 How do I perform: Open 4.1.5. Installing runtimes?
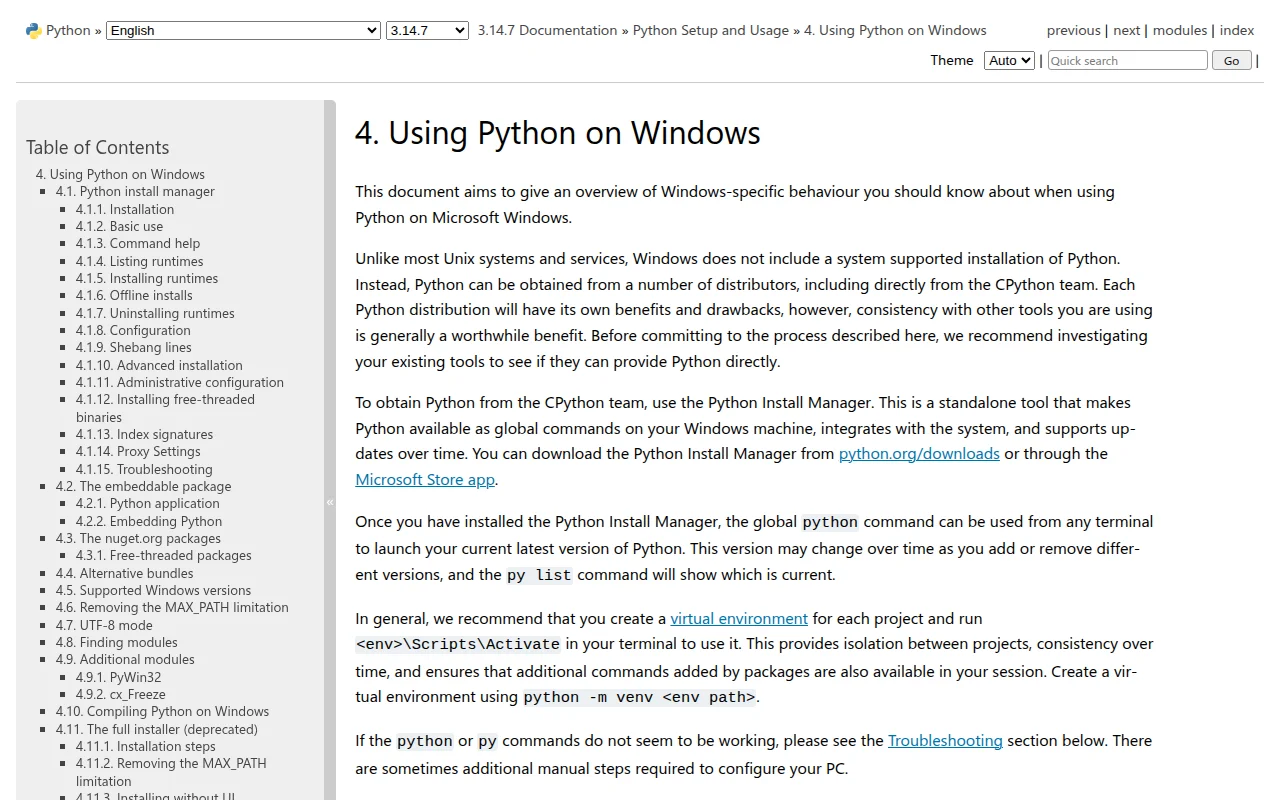147,278
